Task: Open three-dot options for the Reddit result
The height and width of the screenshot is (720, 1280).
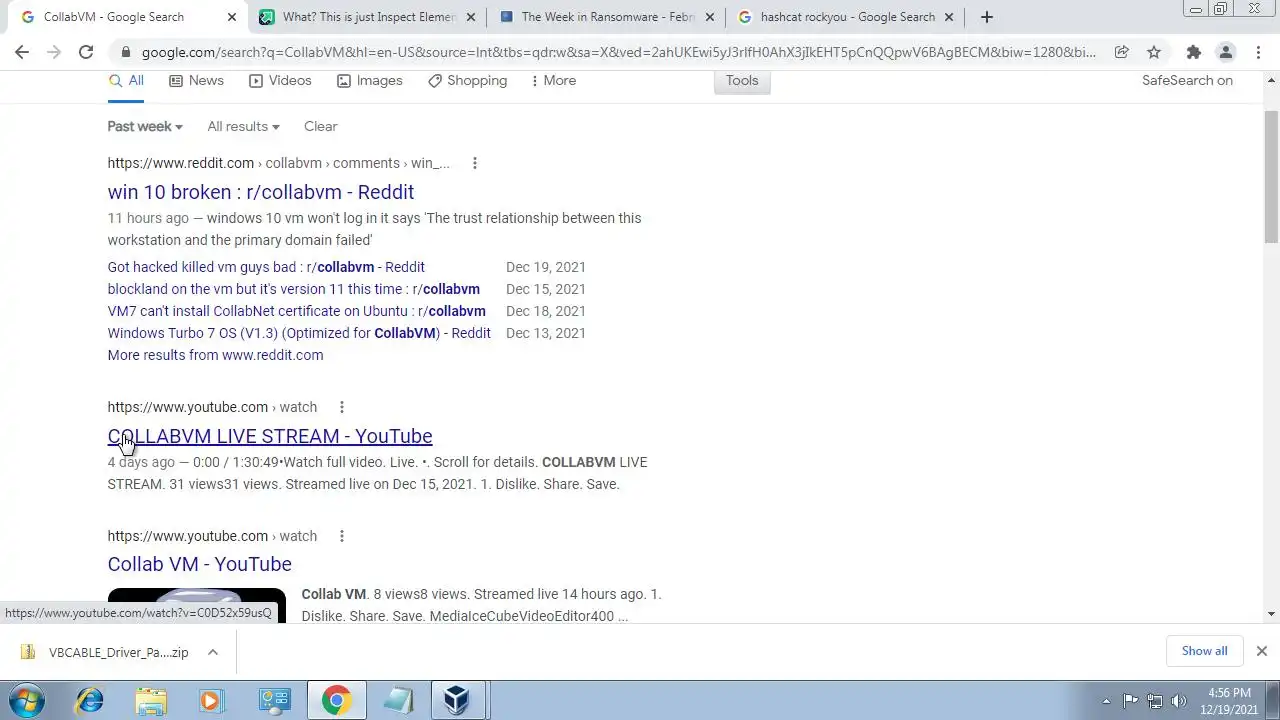Action: 475,163
